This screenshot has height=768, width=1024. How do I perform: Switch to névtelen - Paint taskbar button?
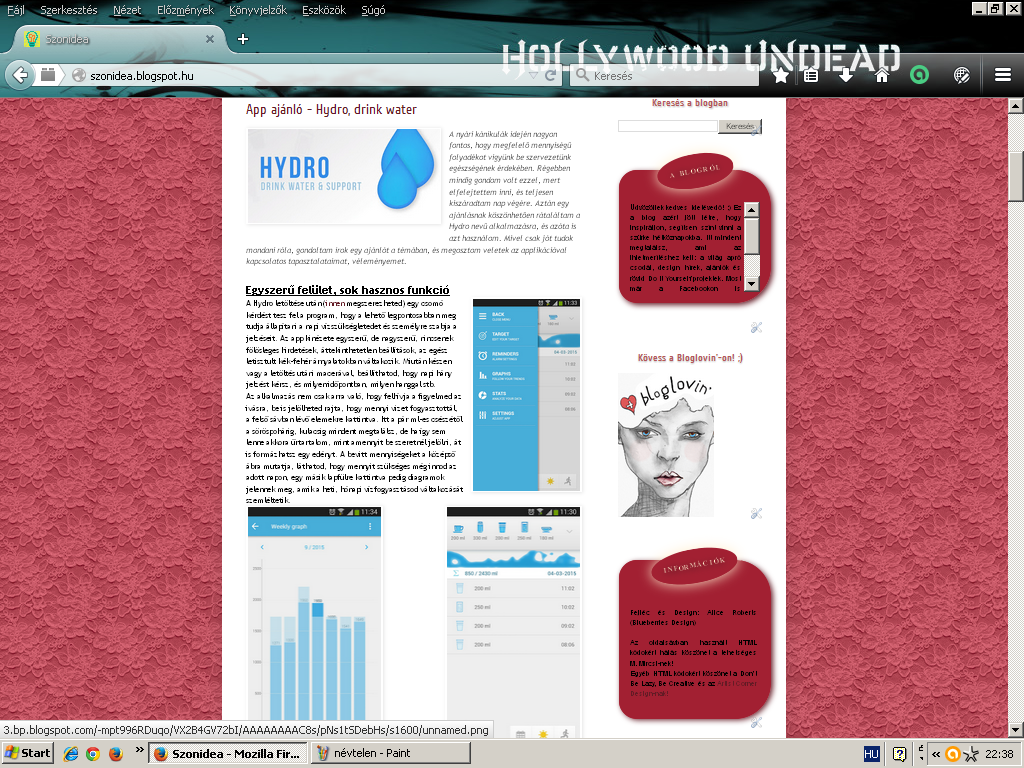coord(391,754)
